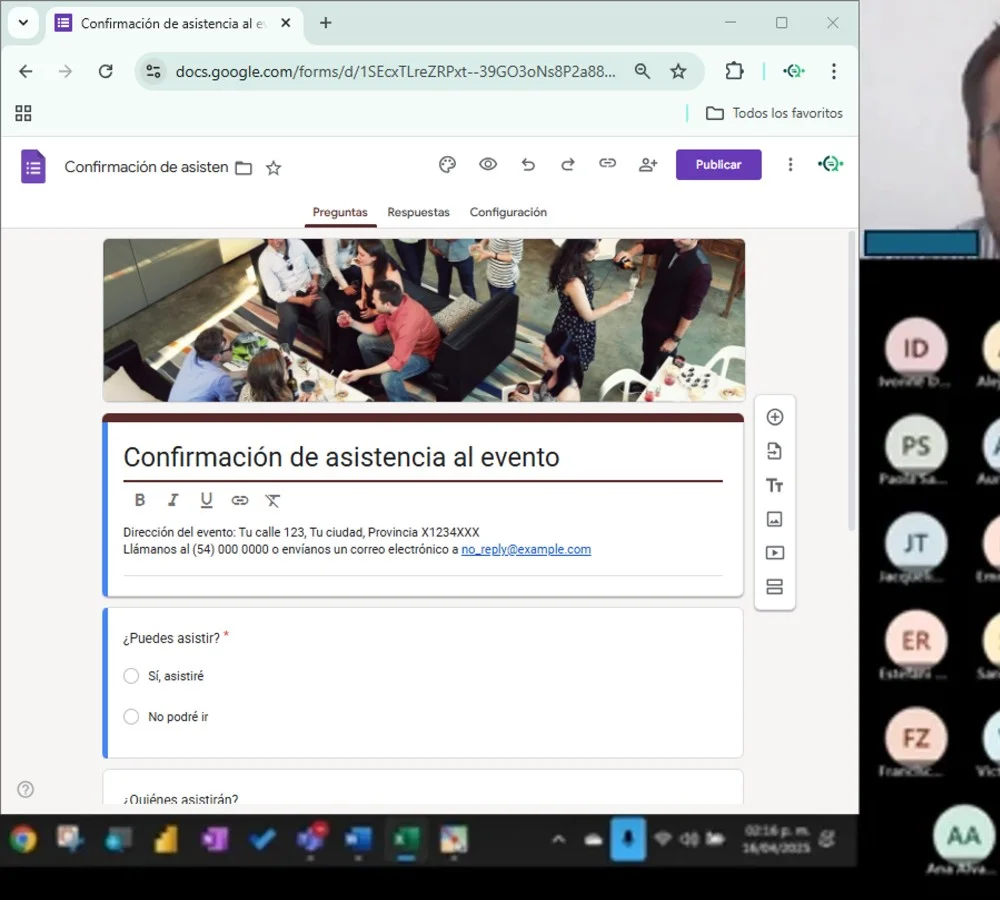The width and height of the screenshot is (1000, 900).
Task: Click the purple Publicar button
Action: coord(718,165)
